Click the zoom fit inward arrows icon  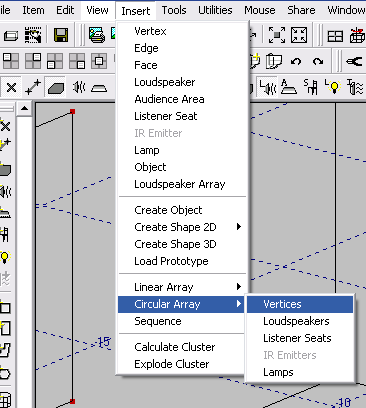tap(299, 35)
